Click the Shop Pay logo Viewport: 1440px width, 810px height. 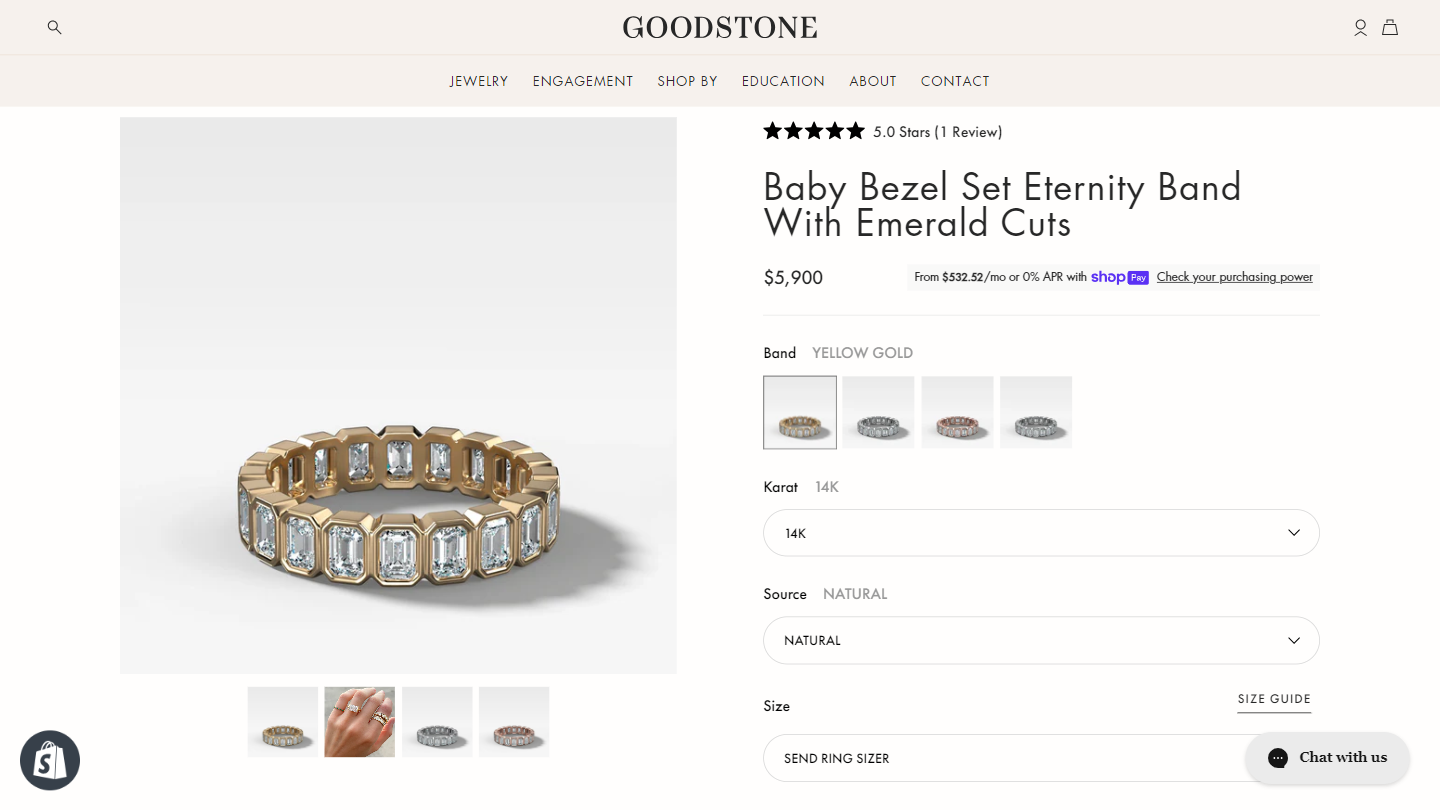[1120, 277]
